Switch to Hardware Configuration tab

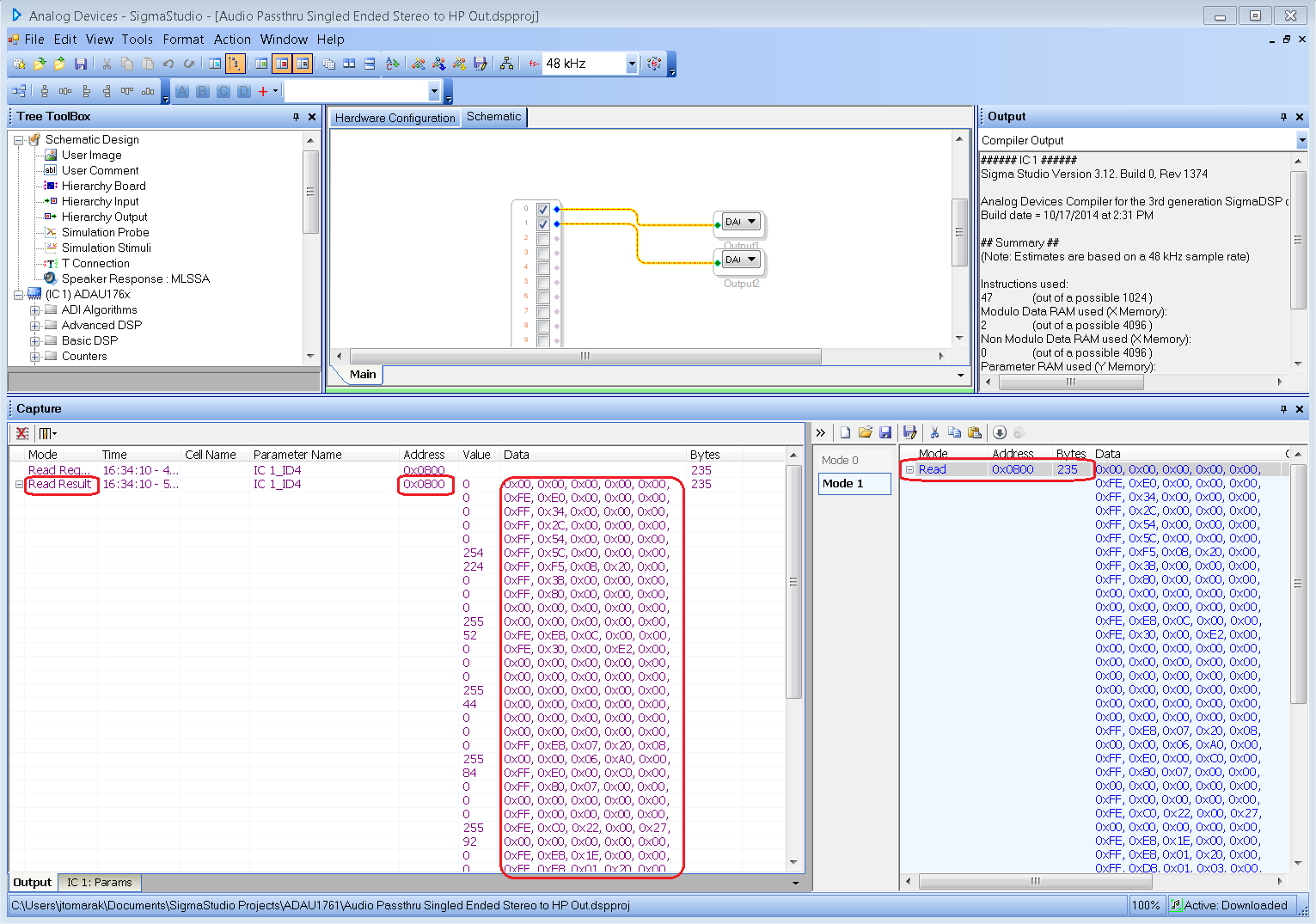pos(395,118)
